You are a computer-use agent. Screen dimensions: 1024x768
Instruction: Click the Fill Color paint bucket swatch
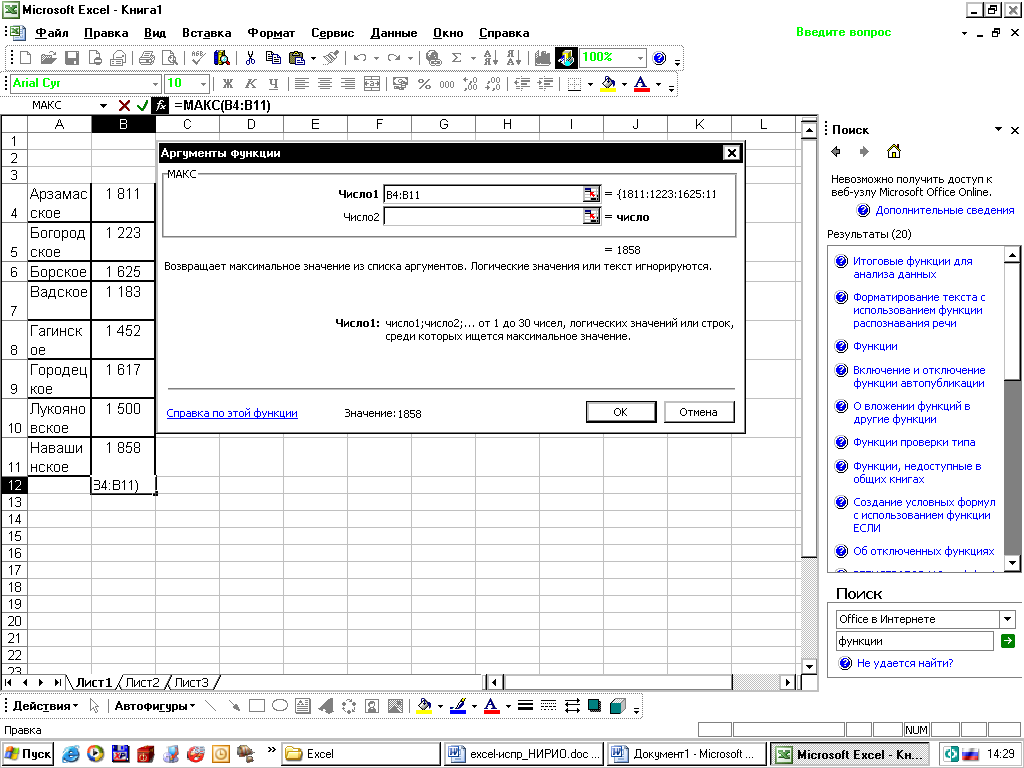point(608,84)
